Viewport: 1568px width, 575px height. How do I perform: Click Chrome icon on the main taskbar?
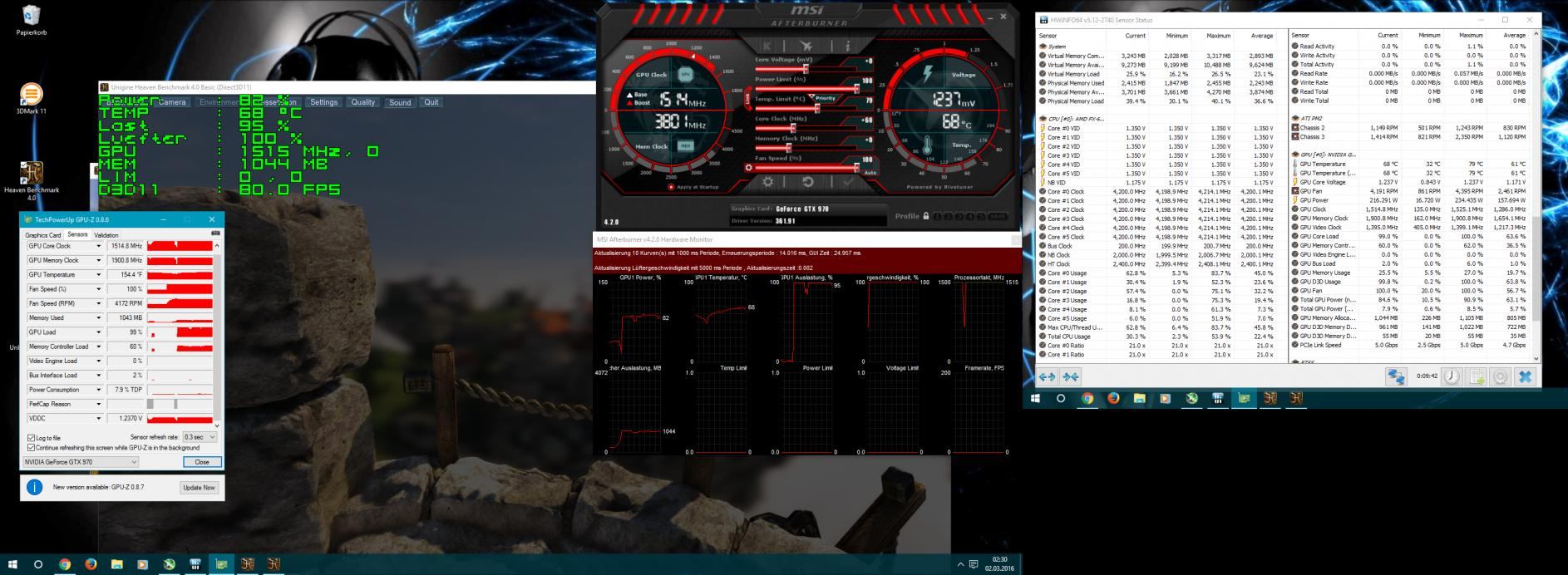[65, 564]
